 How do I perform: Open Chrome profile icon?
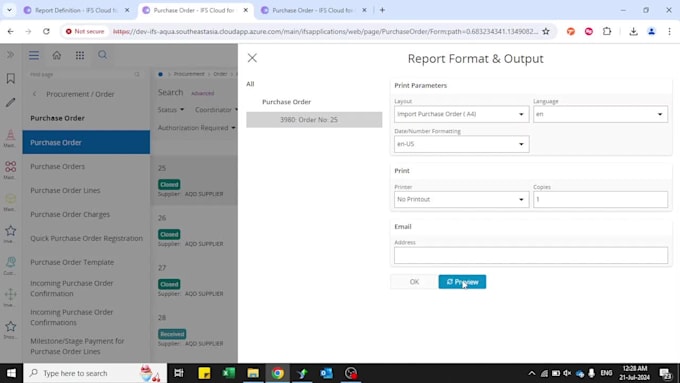651,31
